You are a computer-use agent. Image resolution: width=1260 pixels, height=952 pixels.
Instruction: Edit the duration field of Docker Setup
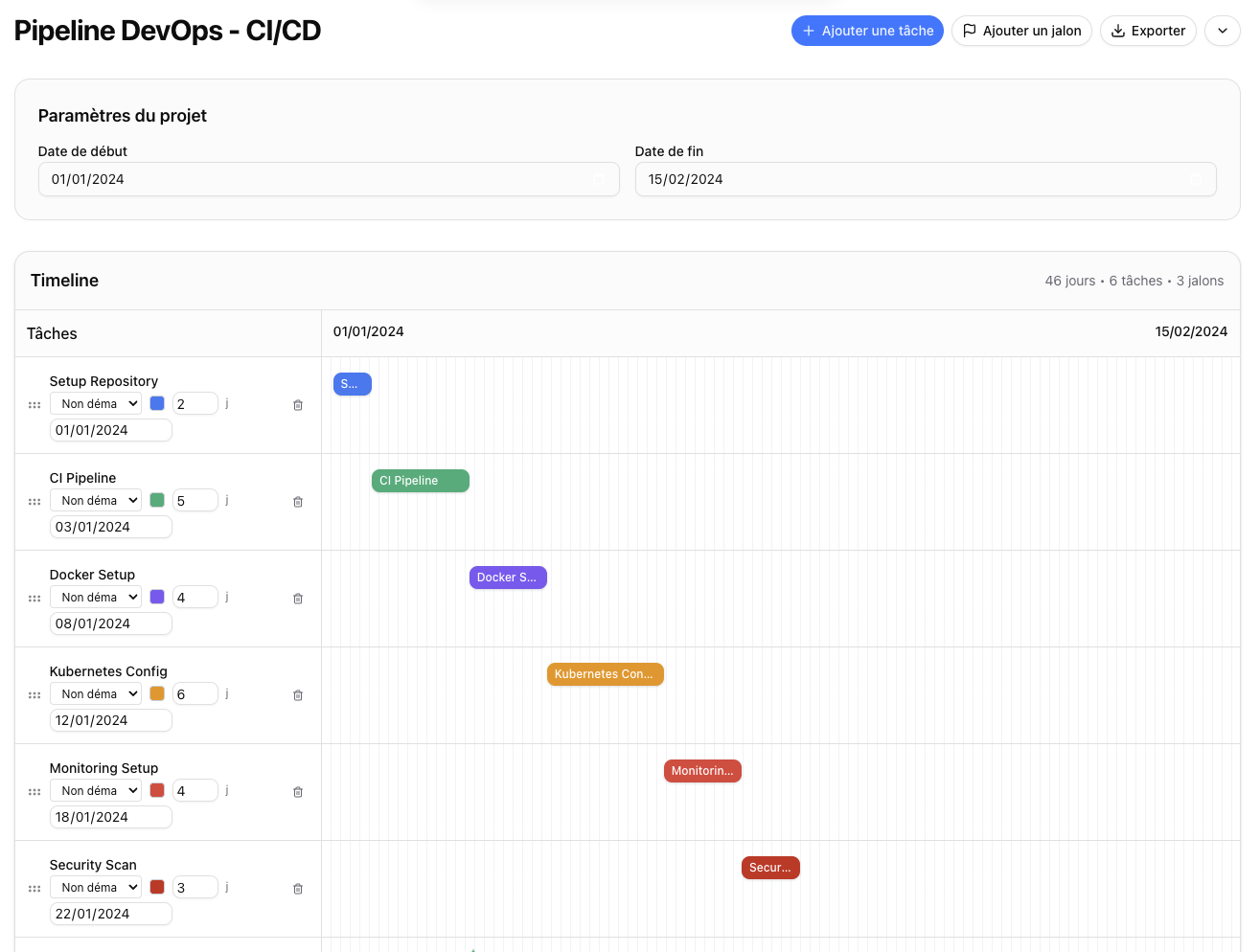(x=195, y=596)
